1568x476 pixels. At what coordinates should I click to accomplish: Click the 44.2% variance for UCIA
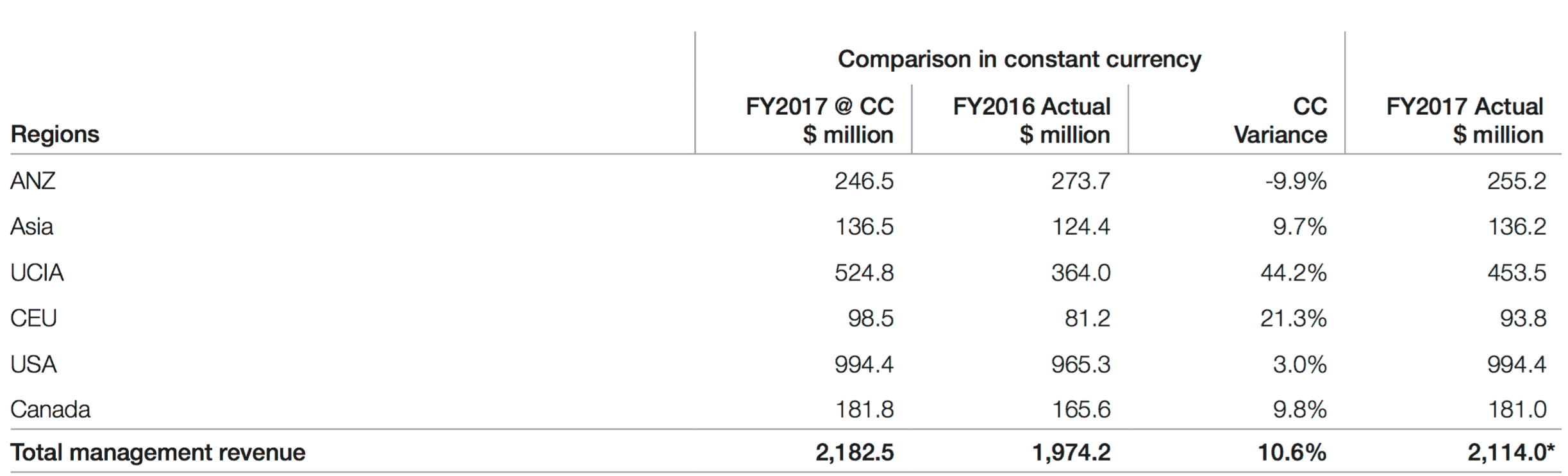click(1293, 273)
